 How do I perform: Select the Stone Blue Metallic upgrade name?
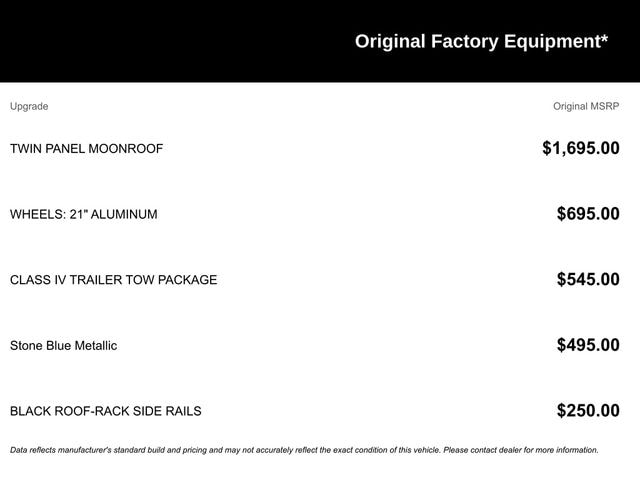point(63,346)
